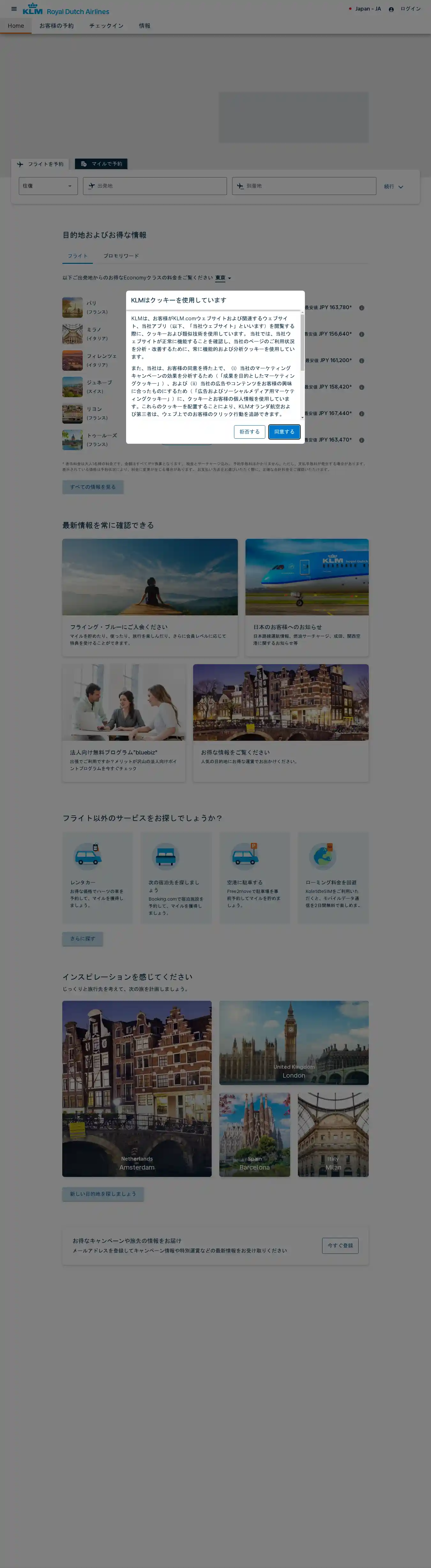
Task: Decline cookies with 拒否する button
Action: (x=249, y=432)
